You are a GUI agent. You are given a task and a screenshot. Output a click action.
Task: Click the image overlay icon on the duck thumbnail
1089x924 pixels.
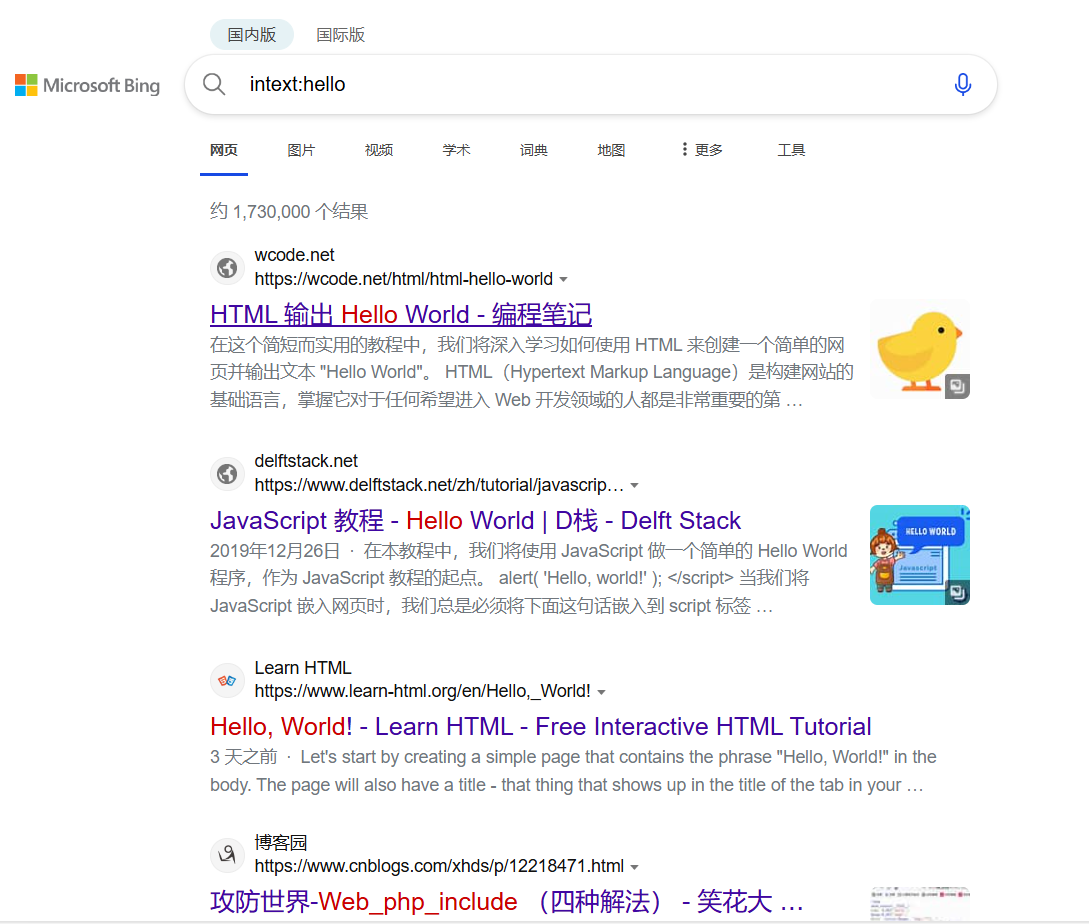click(x=957, y=386)
